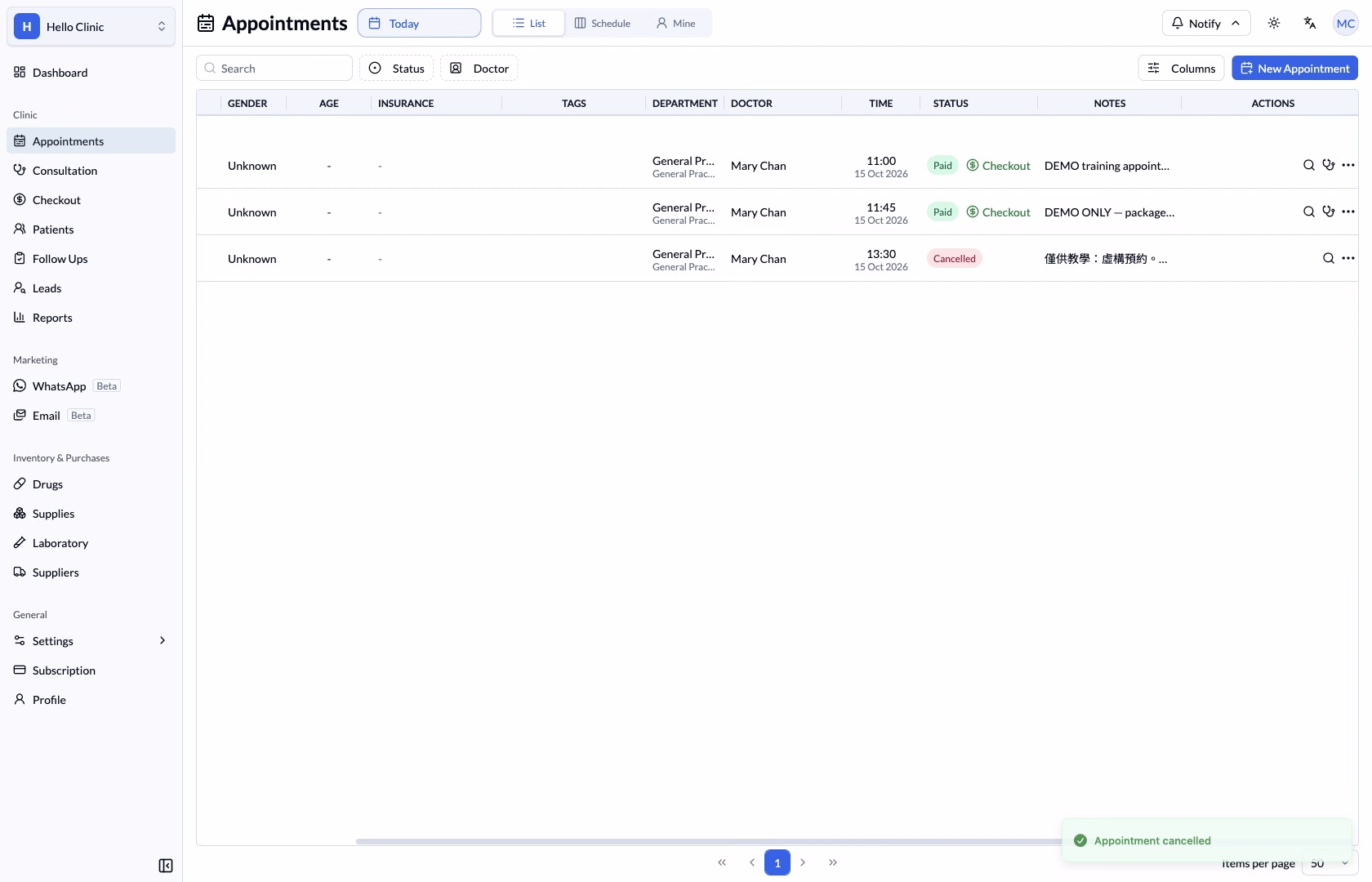The image size is (1372, 882).
Task: Go to next page arrow
Action: click(x=803, y=862)
